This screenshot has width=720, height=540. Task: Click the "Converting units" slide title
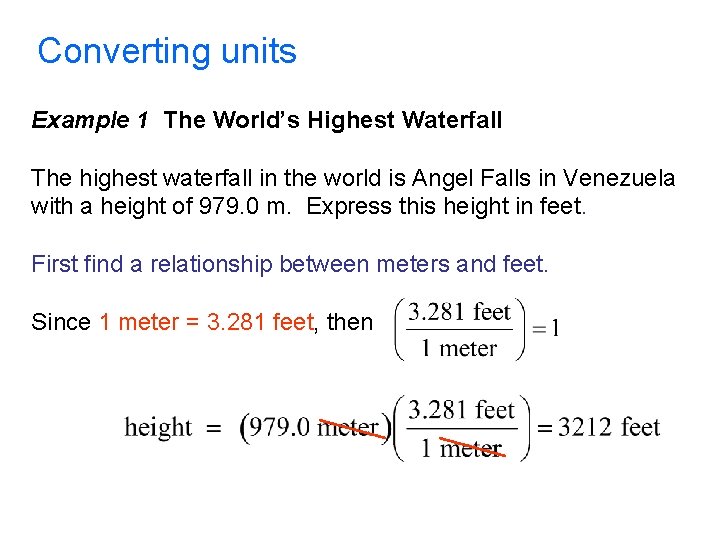pyautogui.click(x=167, y=51)
